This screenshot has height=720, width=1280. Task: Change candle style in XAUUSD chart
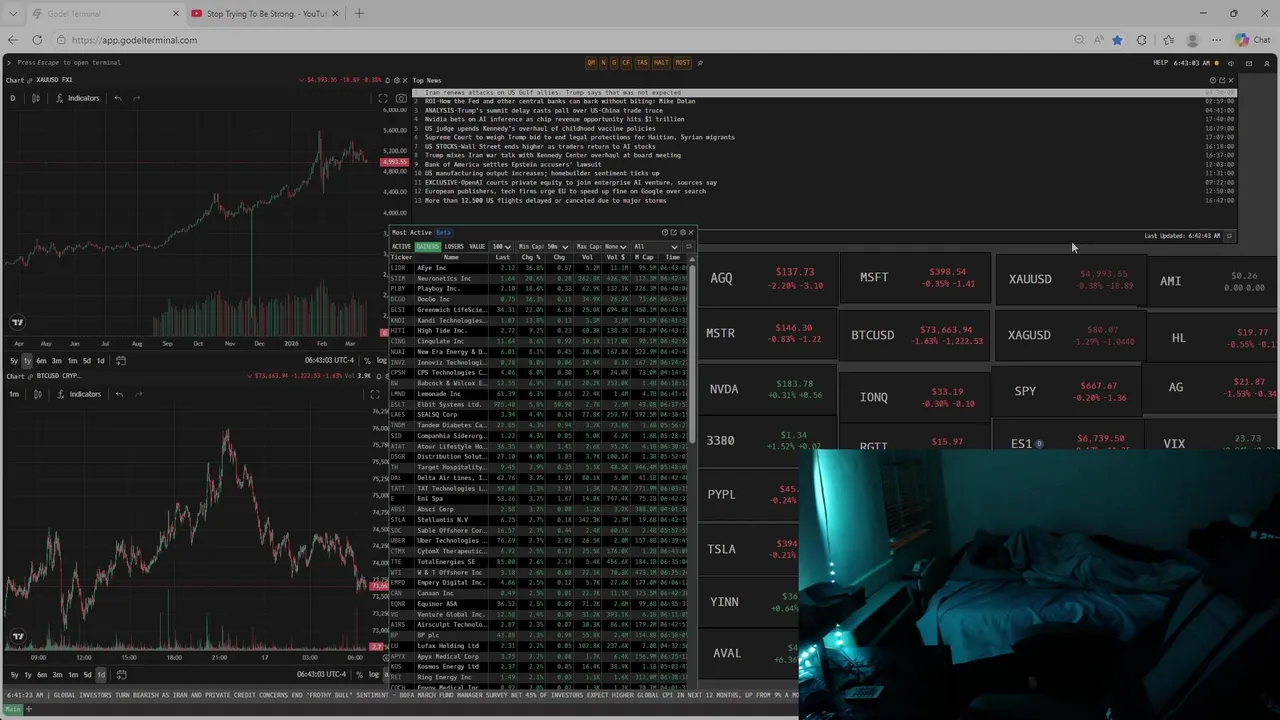tap(35, 98)
